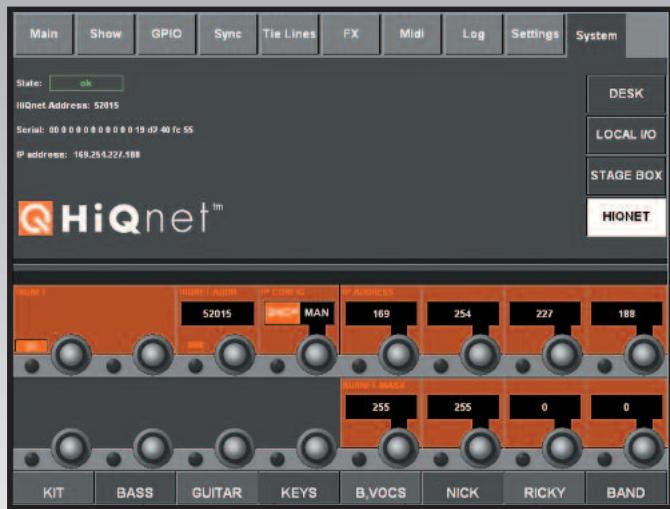Click the small round button left of the 227 knob

point(523,366)
